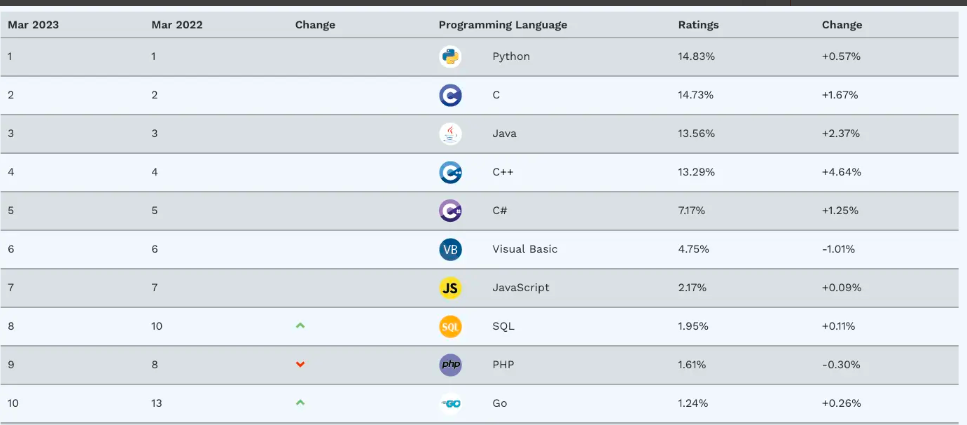Select the Programming Language column header

coord(503,25)
